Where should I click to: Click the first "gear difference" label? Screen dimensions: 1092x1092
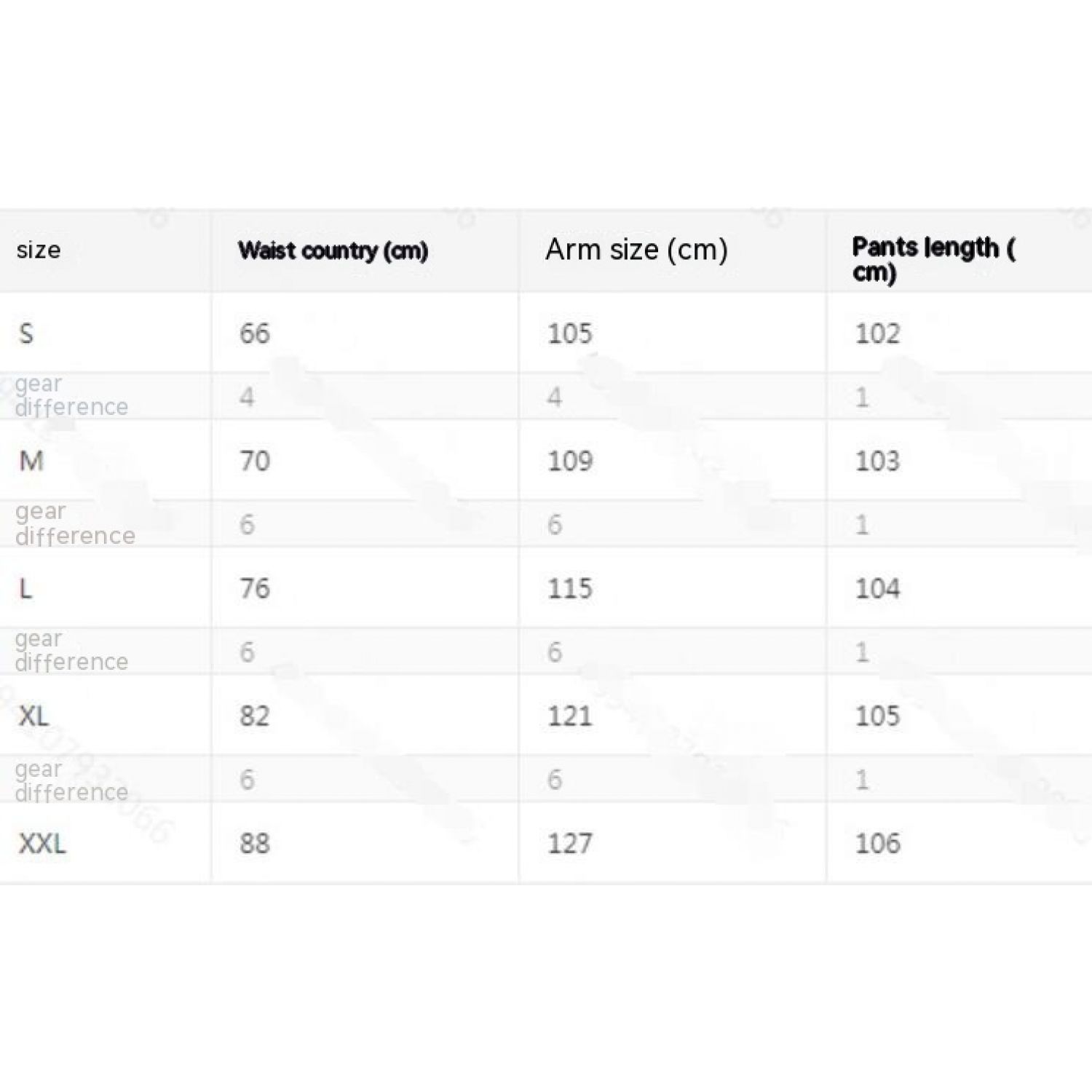pos(71,395)
